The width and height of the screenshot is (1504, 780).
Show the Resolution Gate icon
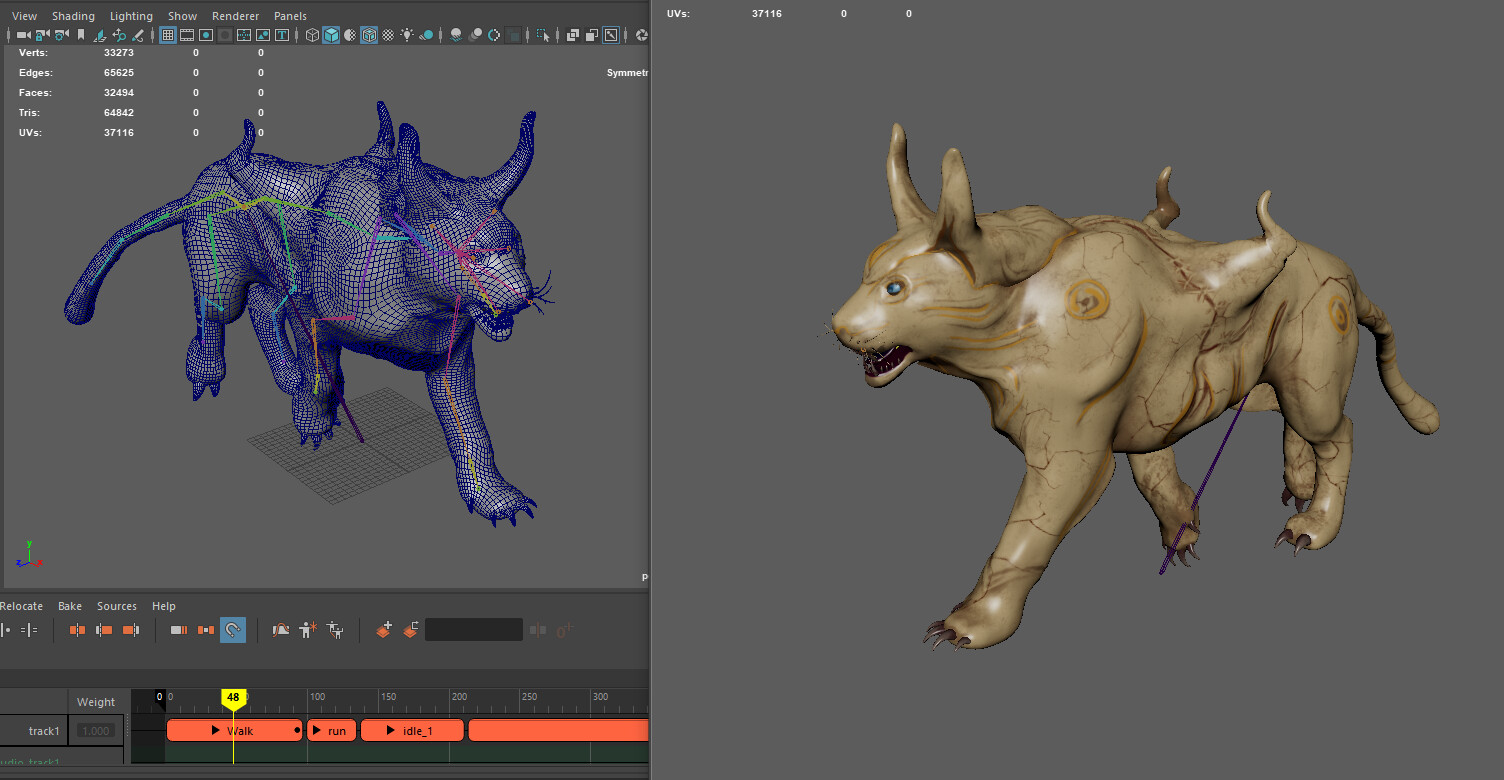(x=205, y=35)
